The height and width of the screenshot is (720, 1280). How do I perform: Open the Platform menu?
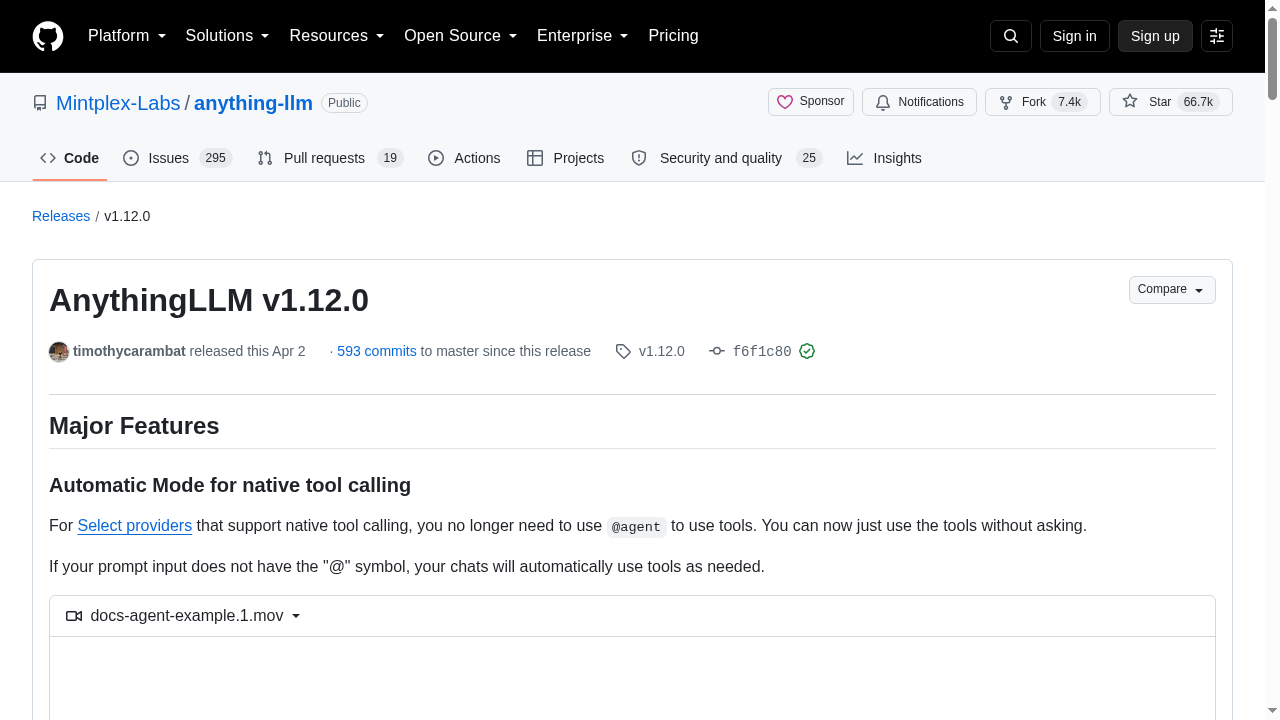(x=127, y=36)
